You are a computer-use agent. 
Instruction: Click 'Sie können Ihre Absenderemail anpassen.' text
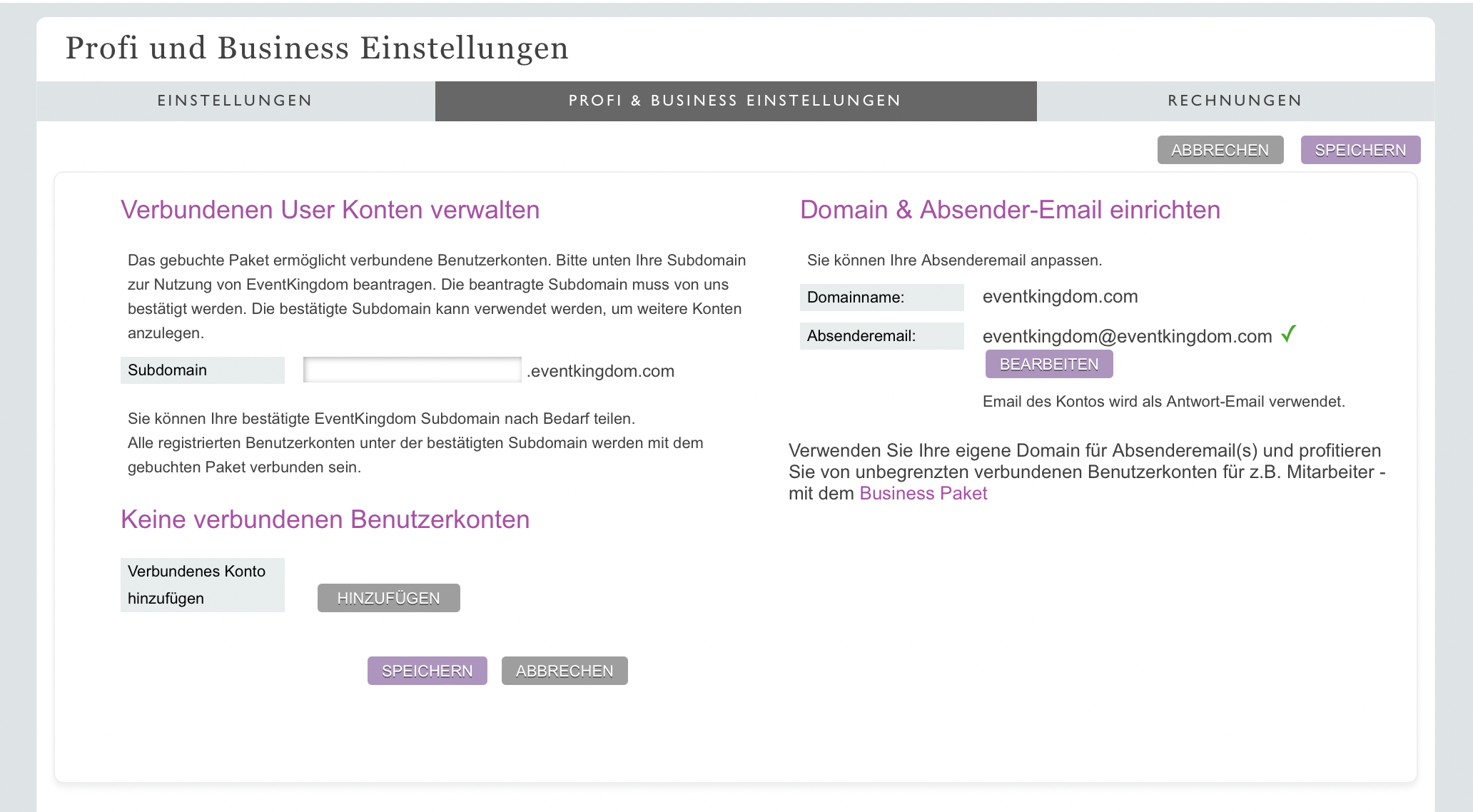click(x=955, y=260)
